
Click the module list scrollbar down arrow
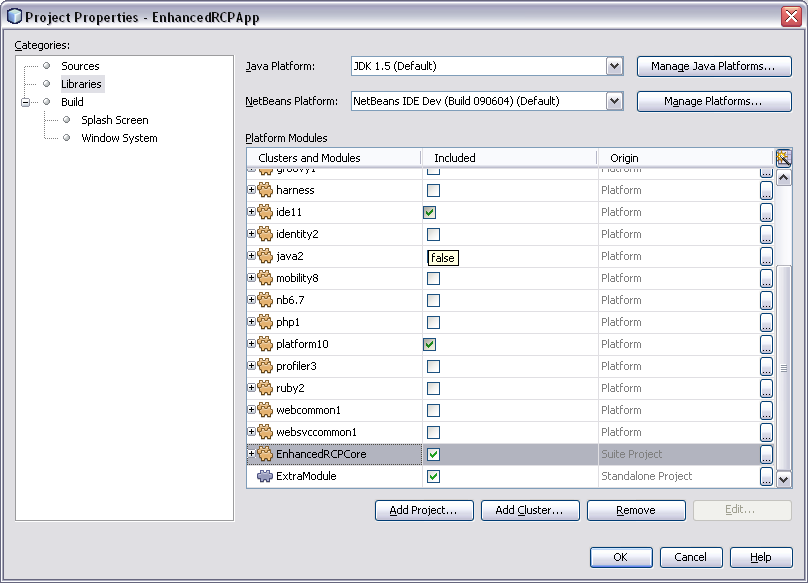tap(783, 480)
